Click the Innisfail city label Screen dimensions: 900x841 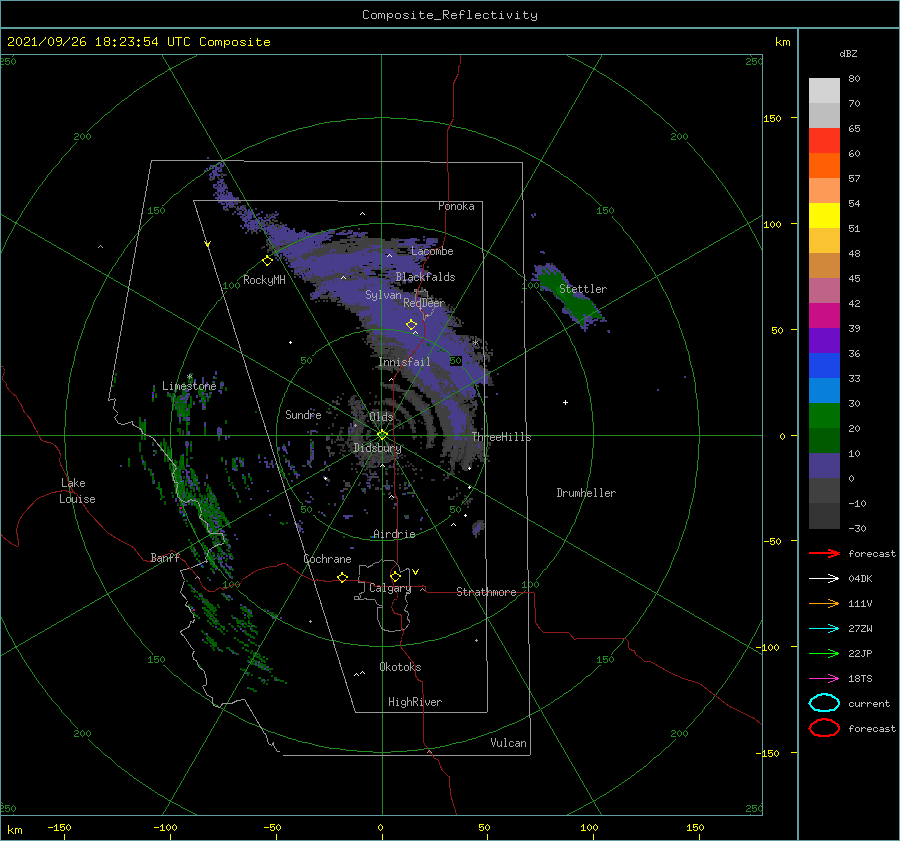404,362
